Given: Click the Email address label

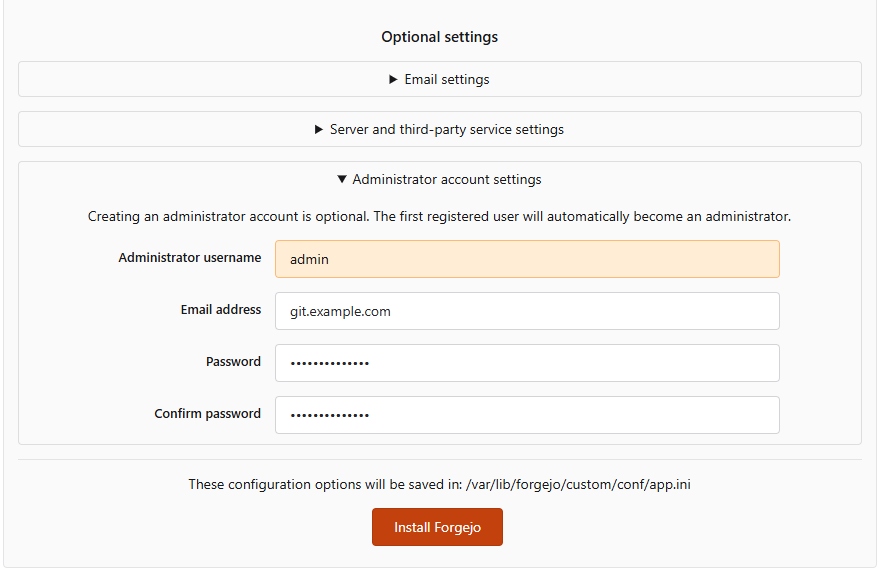Looking at the screenshot, I should pyautogui.click(x=221, y=309).
